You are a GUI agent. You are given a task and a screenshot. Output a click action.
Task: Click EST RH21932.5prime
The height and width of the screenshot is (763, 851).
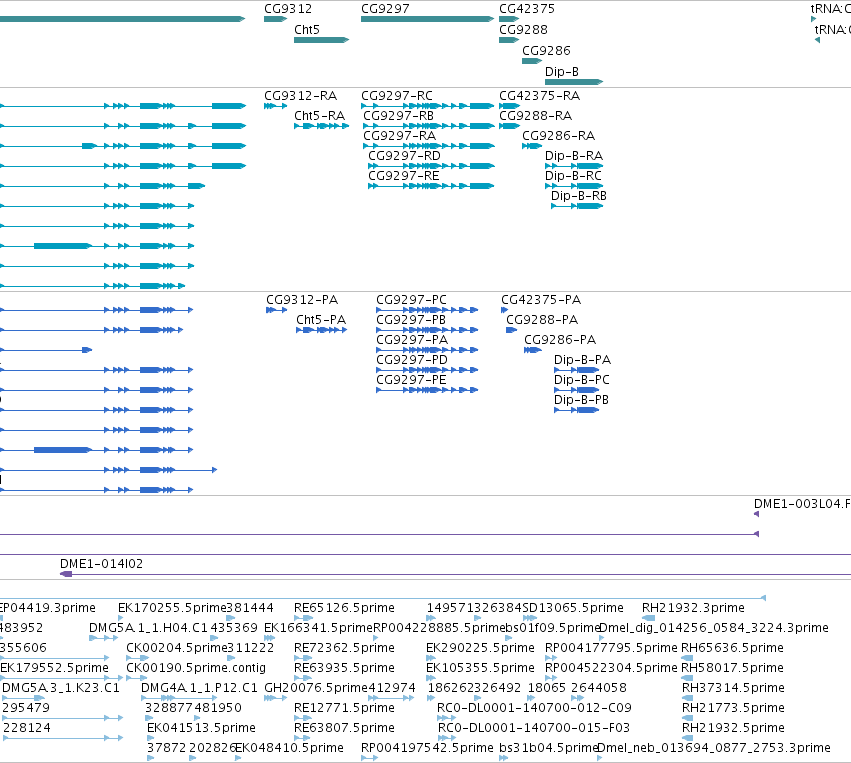pos(687,739)
